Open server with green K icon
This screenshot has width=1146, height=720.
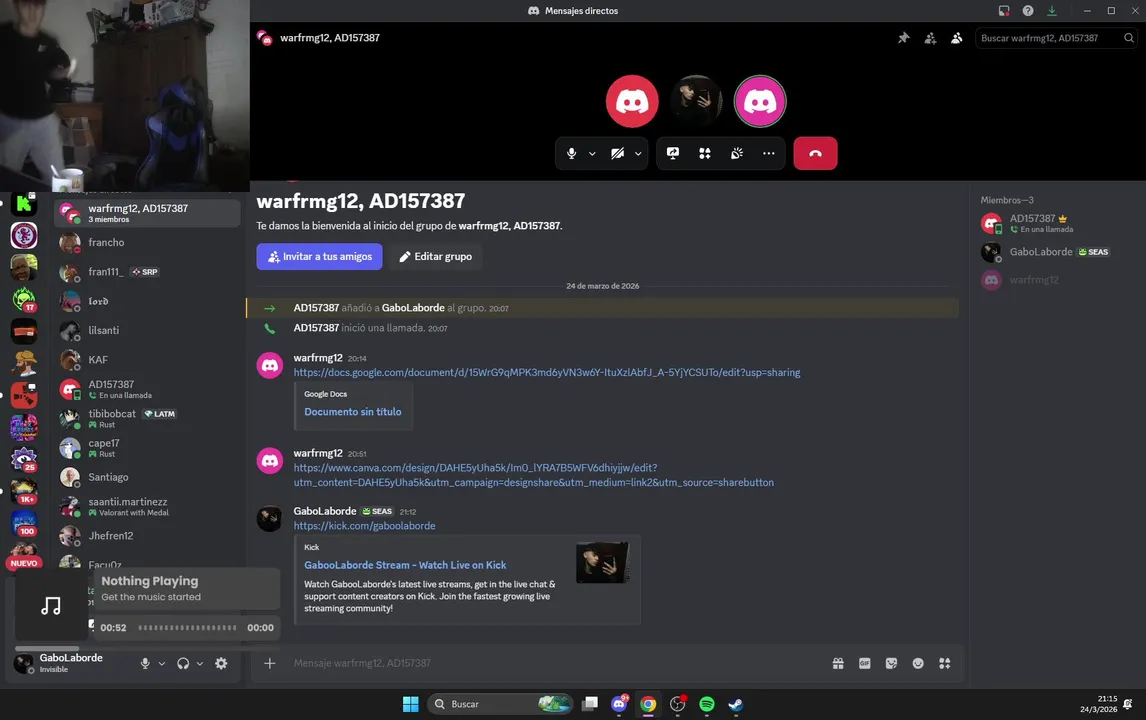[x=24, y=204]
